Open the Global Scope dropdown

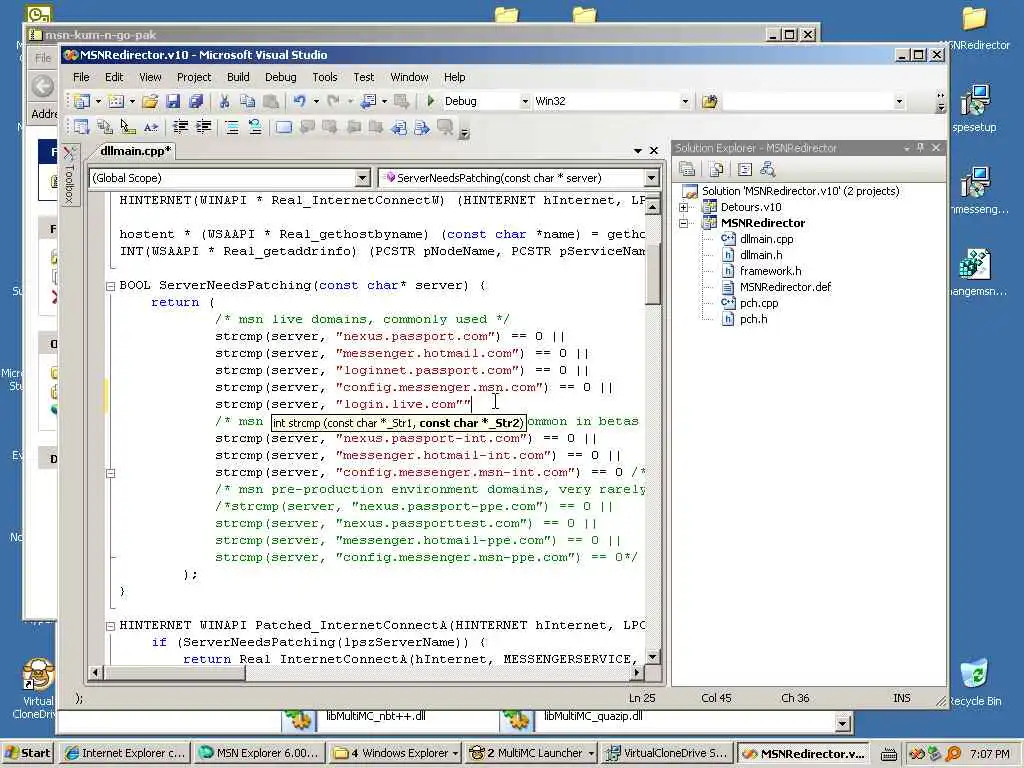[x=362, y=178]
